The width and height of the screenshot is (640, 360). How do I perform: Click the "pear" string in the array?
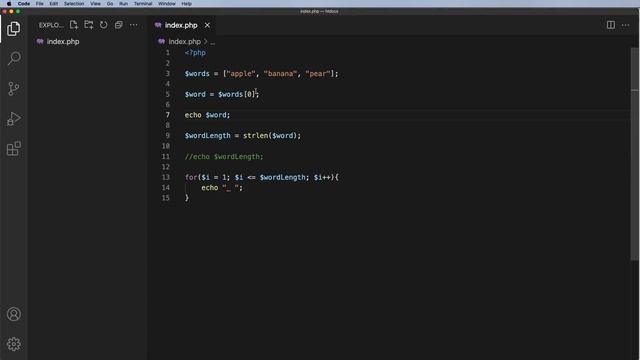[318, 73]
